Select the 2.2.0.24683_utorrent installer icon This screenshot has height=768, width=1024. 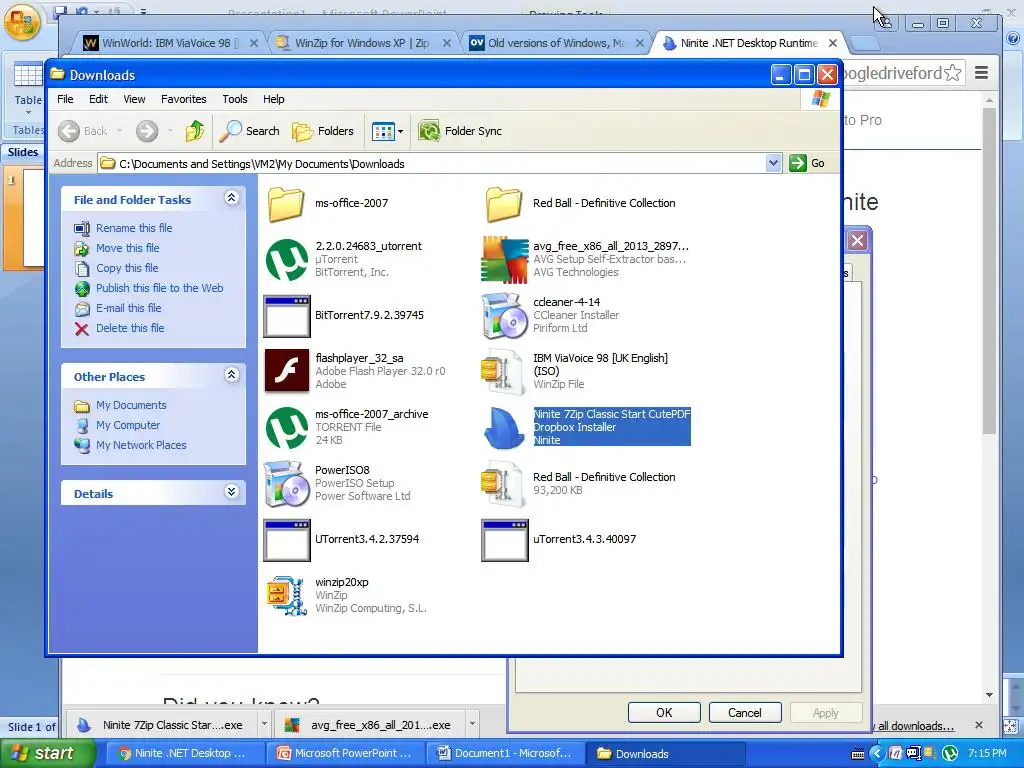[x=287, y=259]
